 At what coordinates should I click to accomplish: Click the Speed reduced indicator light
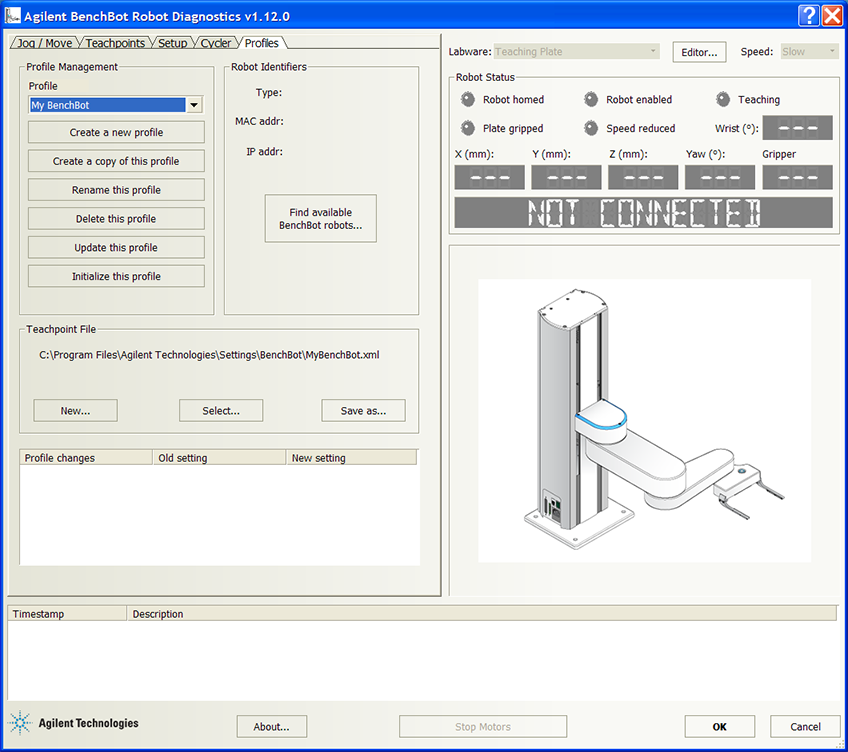[591, 128]
